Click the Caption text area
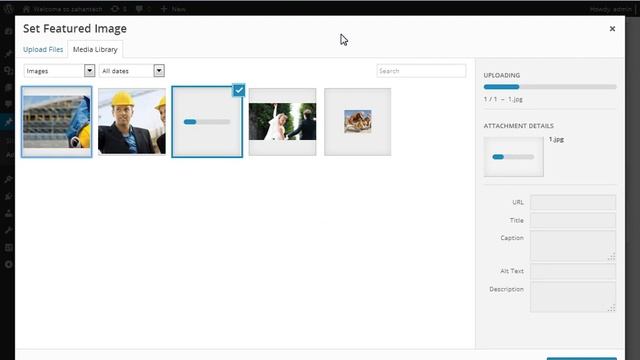Image resolution: width=640 pixels, height=360 pixels. point(573,245)
